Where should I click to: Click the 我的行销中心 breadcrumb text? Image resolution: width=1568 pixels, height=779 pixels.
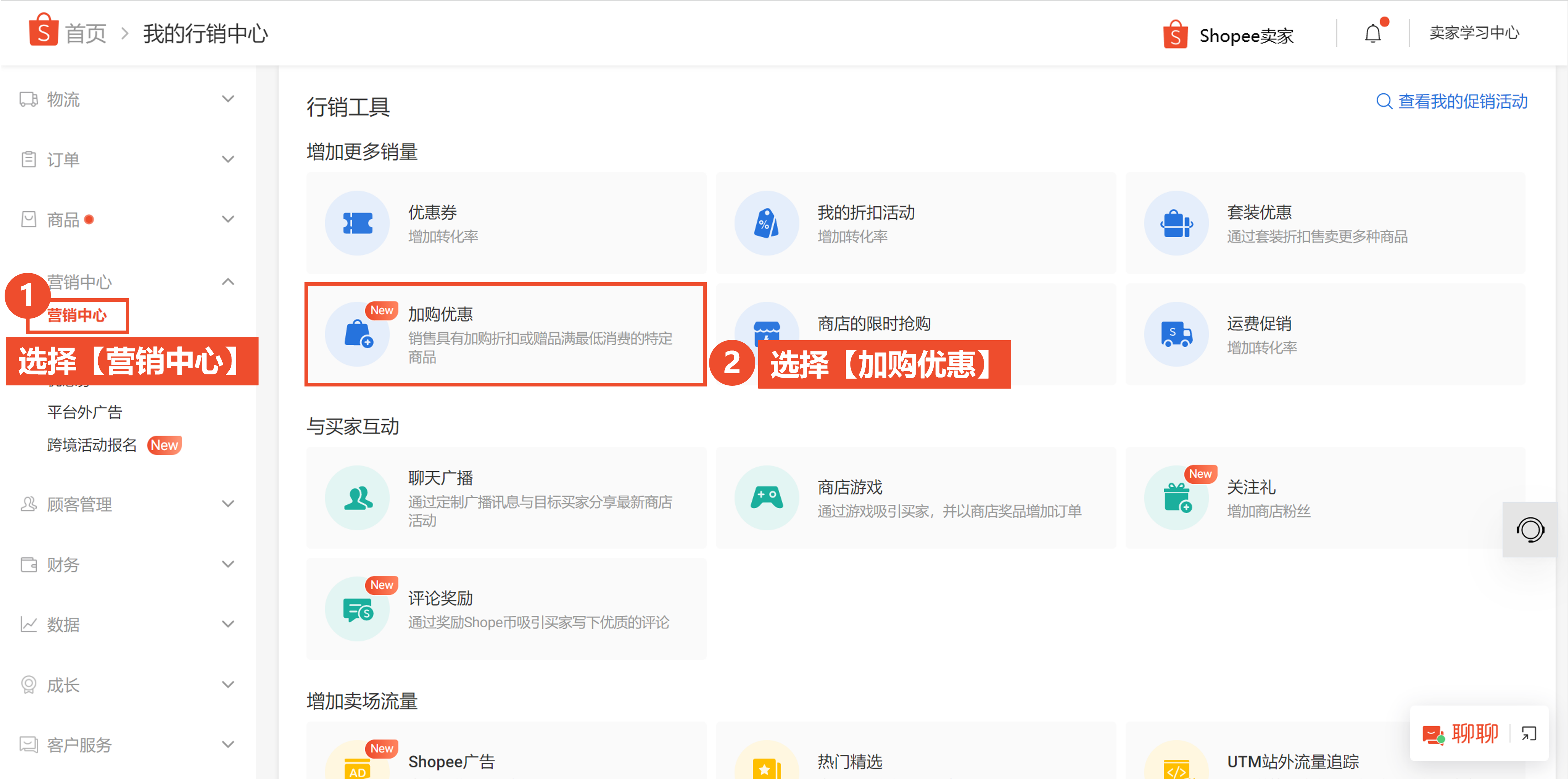coord(206,33)
